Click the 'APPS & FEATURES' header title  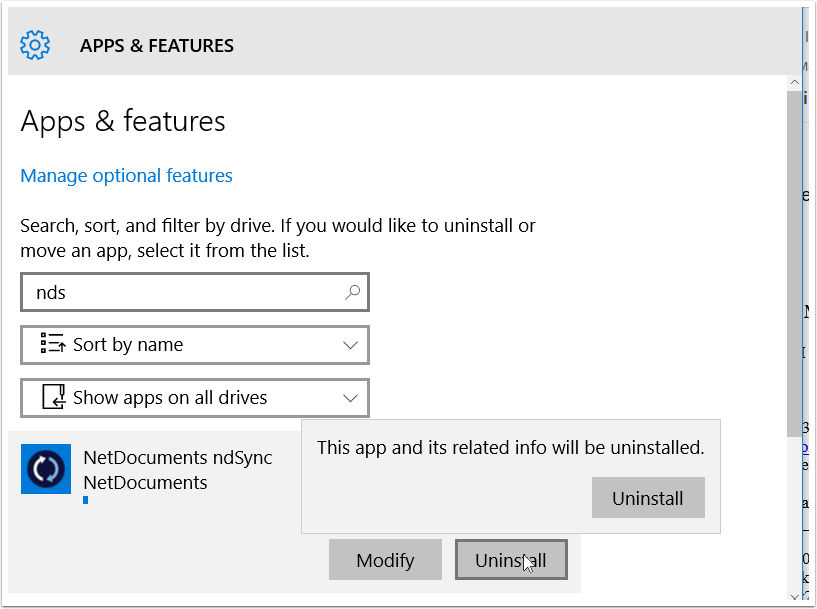[156, 45]
